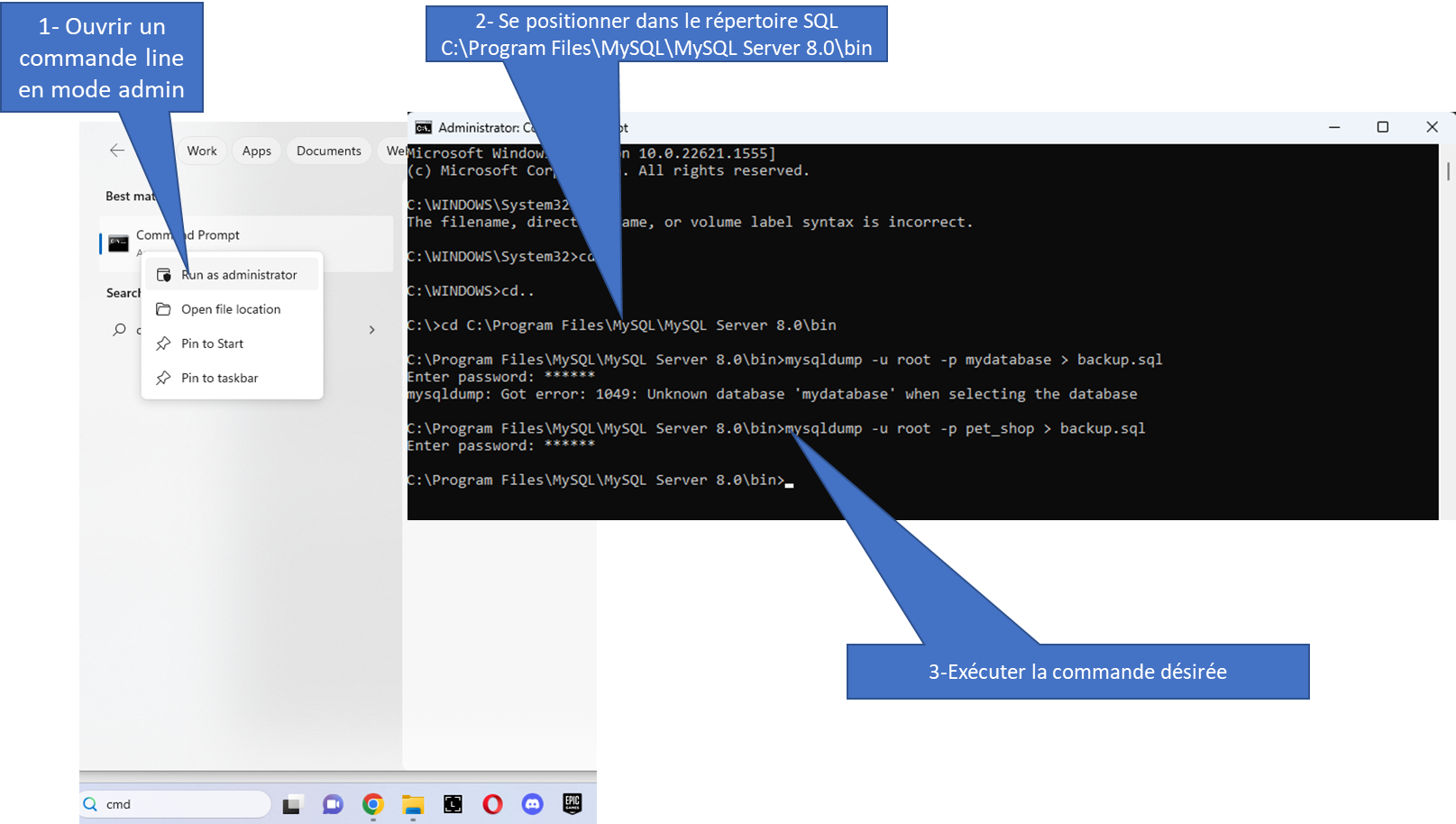The image size is (1456, 824).
Task: Select the Apps filter tab
Action: click(x=257, y=151)
